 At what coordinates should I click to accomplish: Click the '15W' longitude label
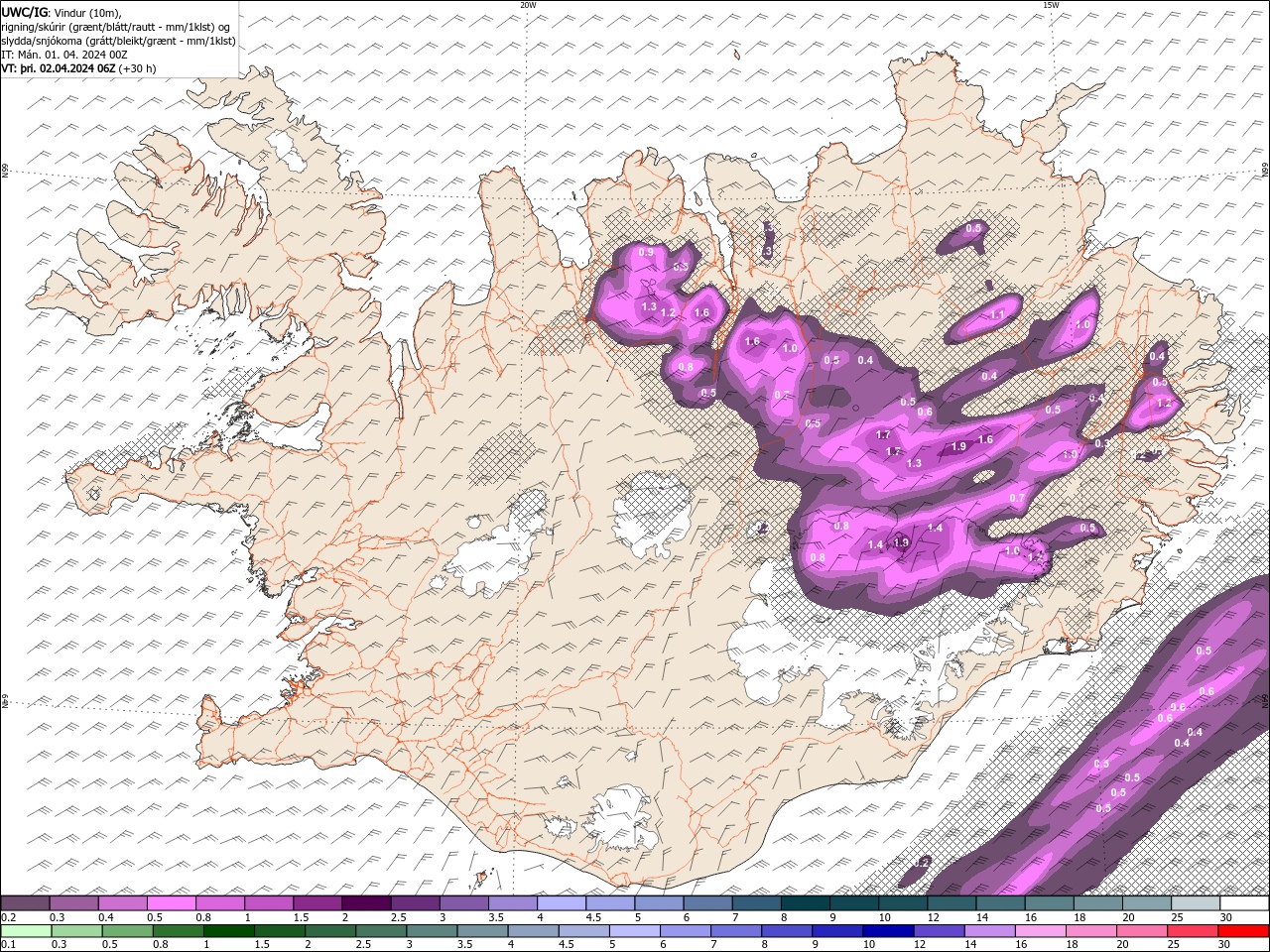pos(1050,5)
